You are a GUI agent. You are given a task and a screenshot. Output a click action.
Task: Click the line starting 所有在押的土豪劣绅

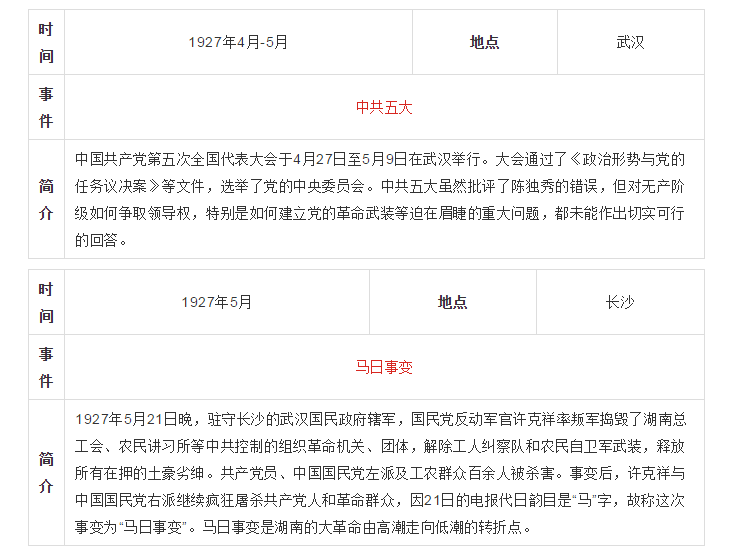pos(379,473)
